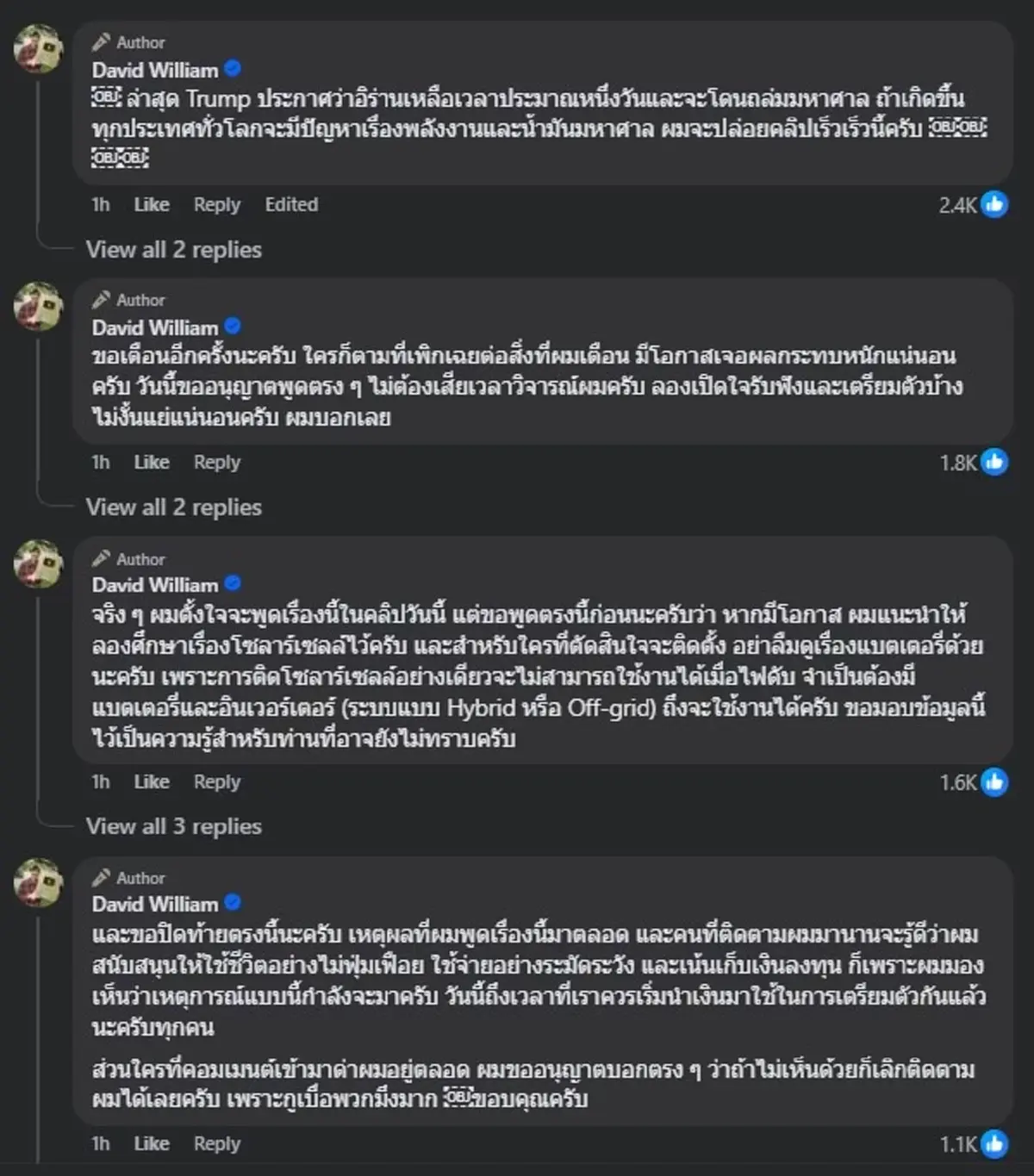This screenshot has width=1034, height=1176.
Task: Click the thumbs-up reaction icon beside 1.6K
Action: click(994, 781)
